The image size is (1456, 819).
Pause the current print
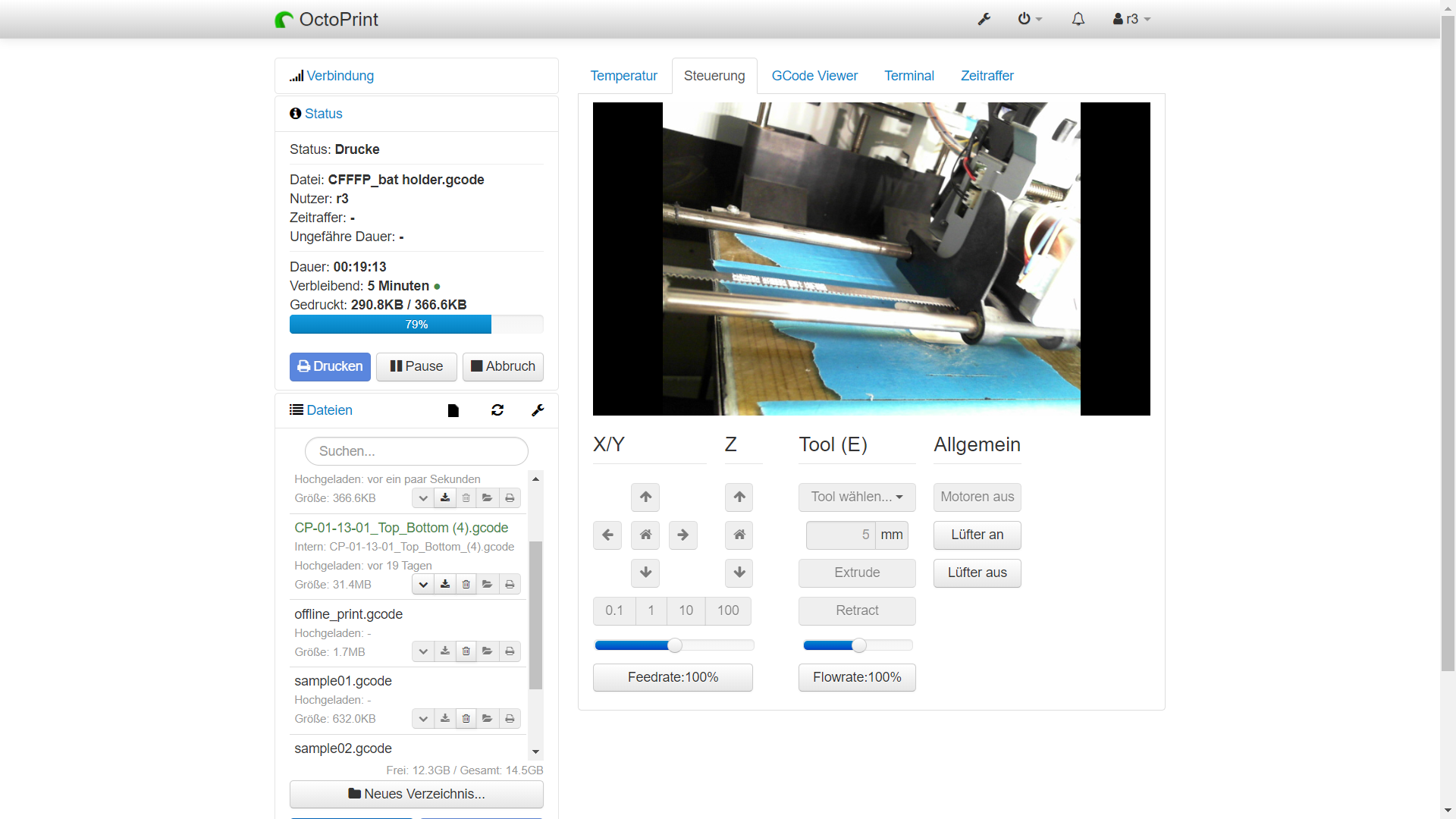point(416,366)
